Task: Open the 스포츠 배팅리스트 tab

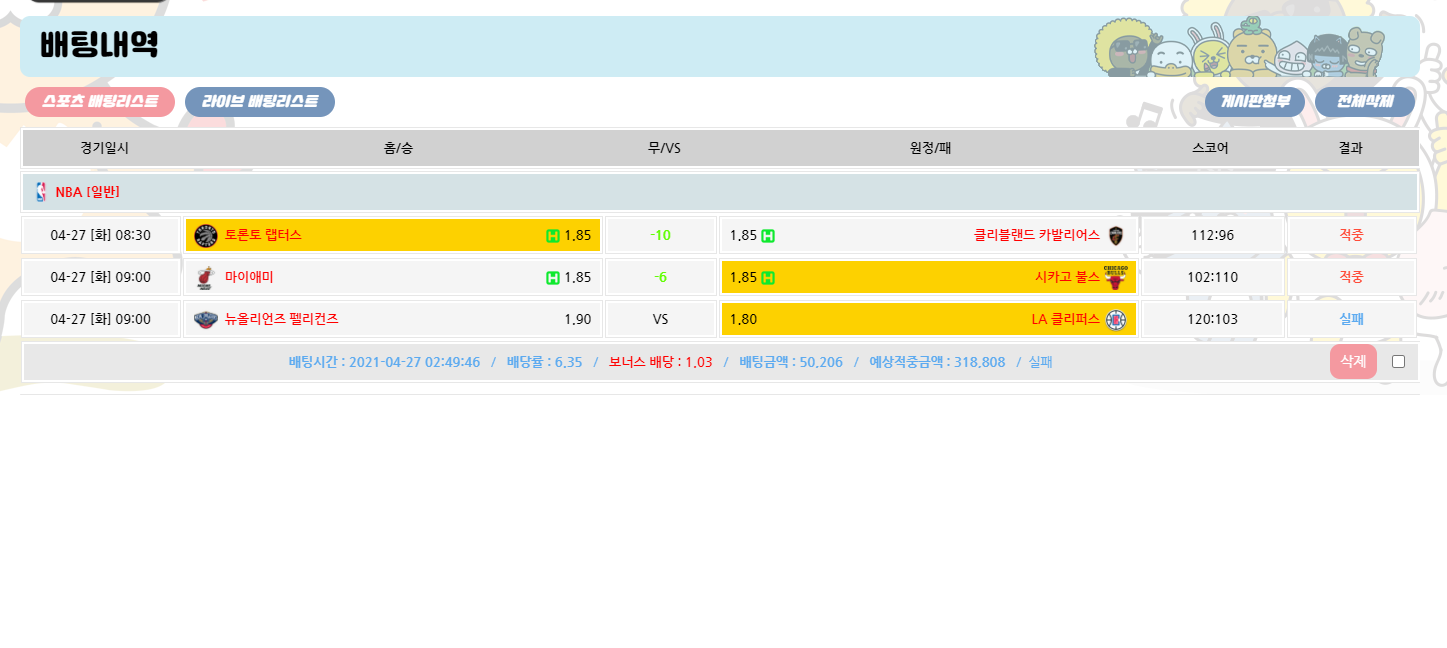Action: tap(100, 102)
